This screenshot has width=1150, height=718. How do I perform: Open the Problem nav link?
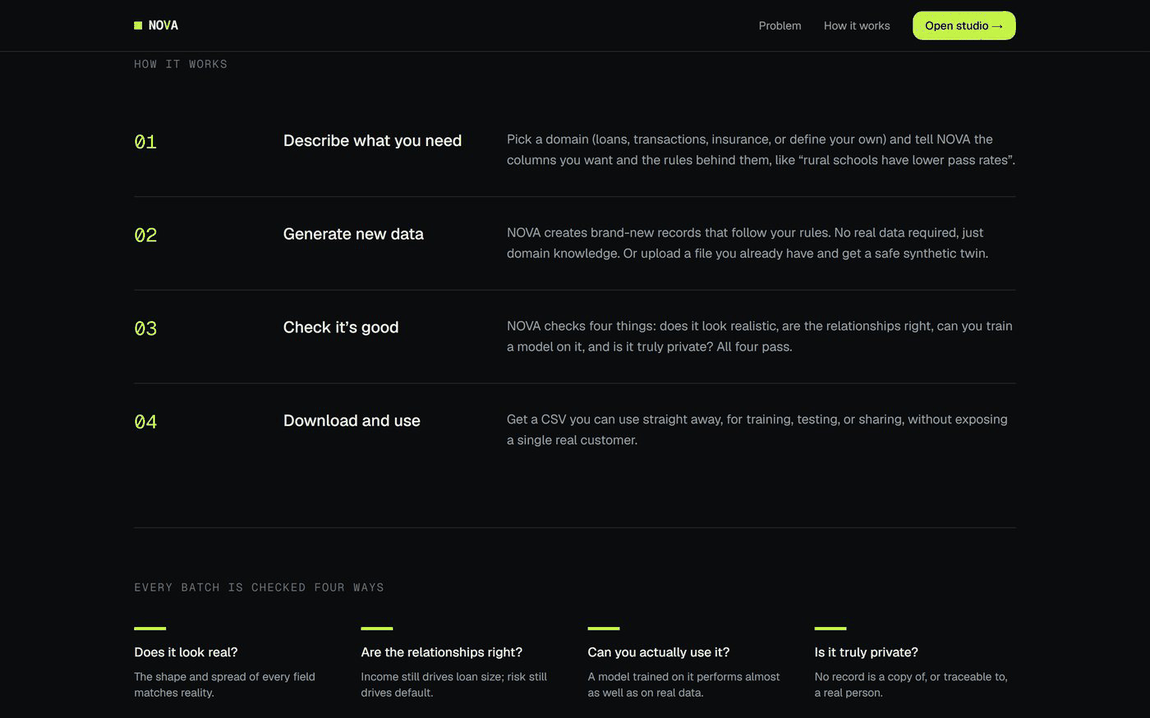[x=780, y=26]
